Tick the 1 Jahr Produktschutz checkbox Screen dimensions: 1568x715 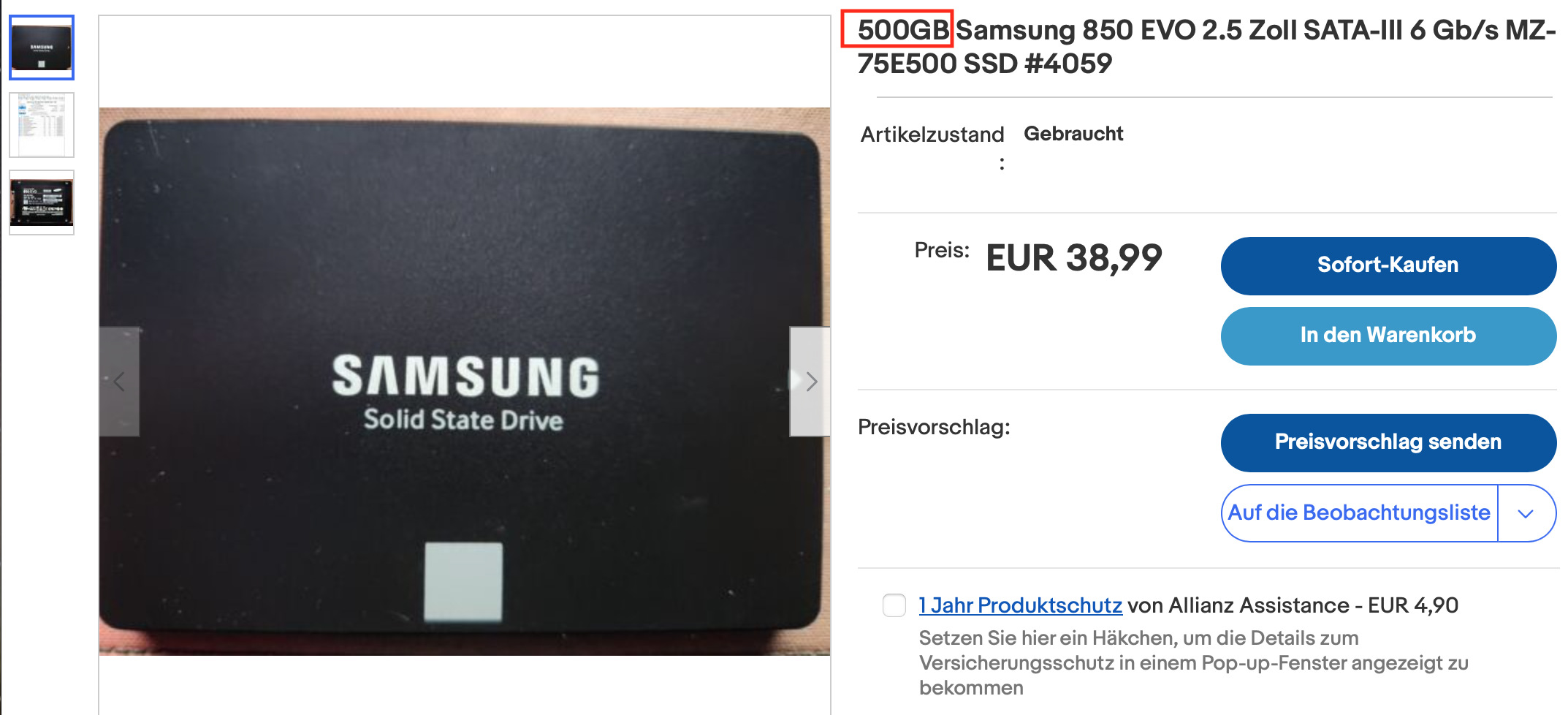(x=894, y=605)
